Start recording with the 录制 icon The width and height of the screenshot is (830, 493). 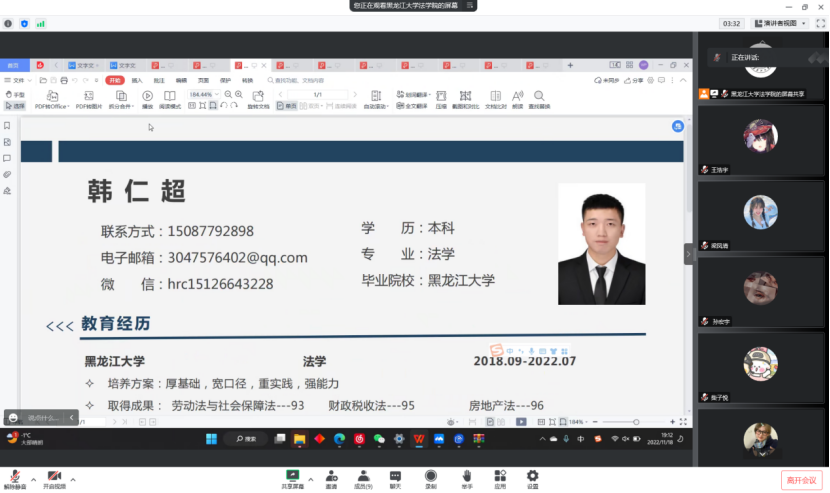(430, 478)
